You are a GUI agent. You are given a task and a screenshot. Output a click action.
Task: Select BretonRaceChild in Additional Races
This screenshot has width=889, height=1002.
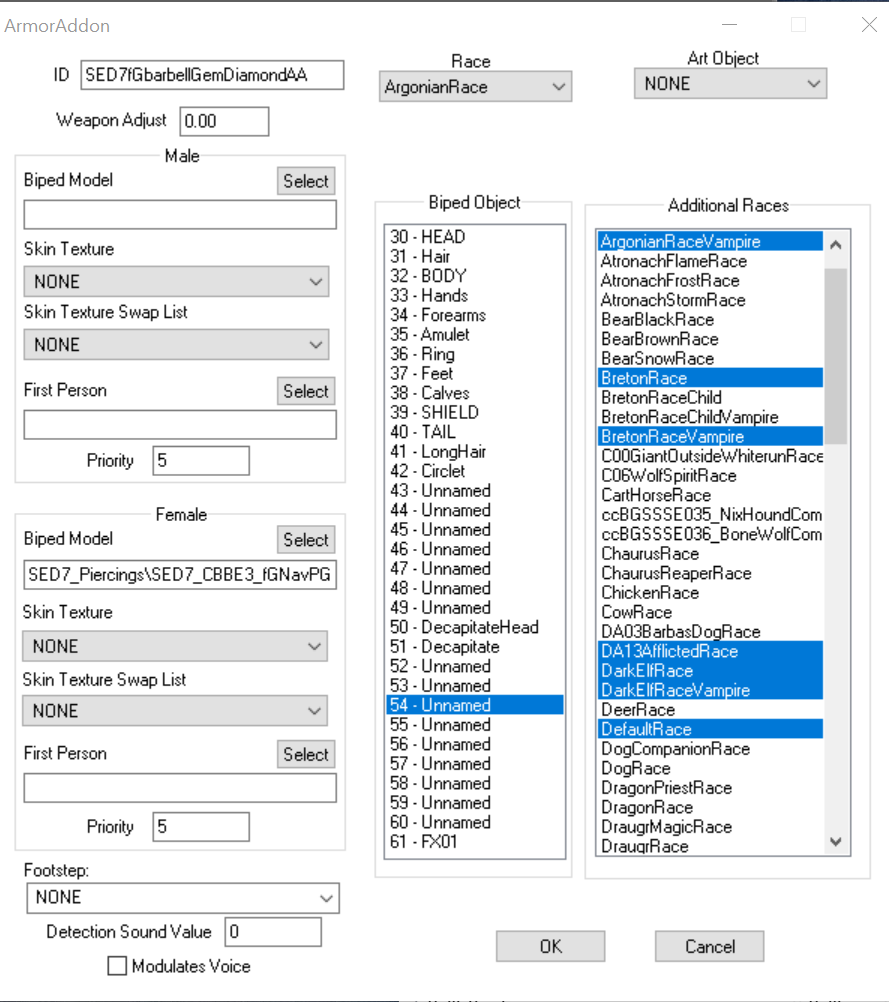coord(710,397)
